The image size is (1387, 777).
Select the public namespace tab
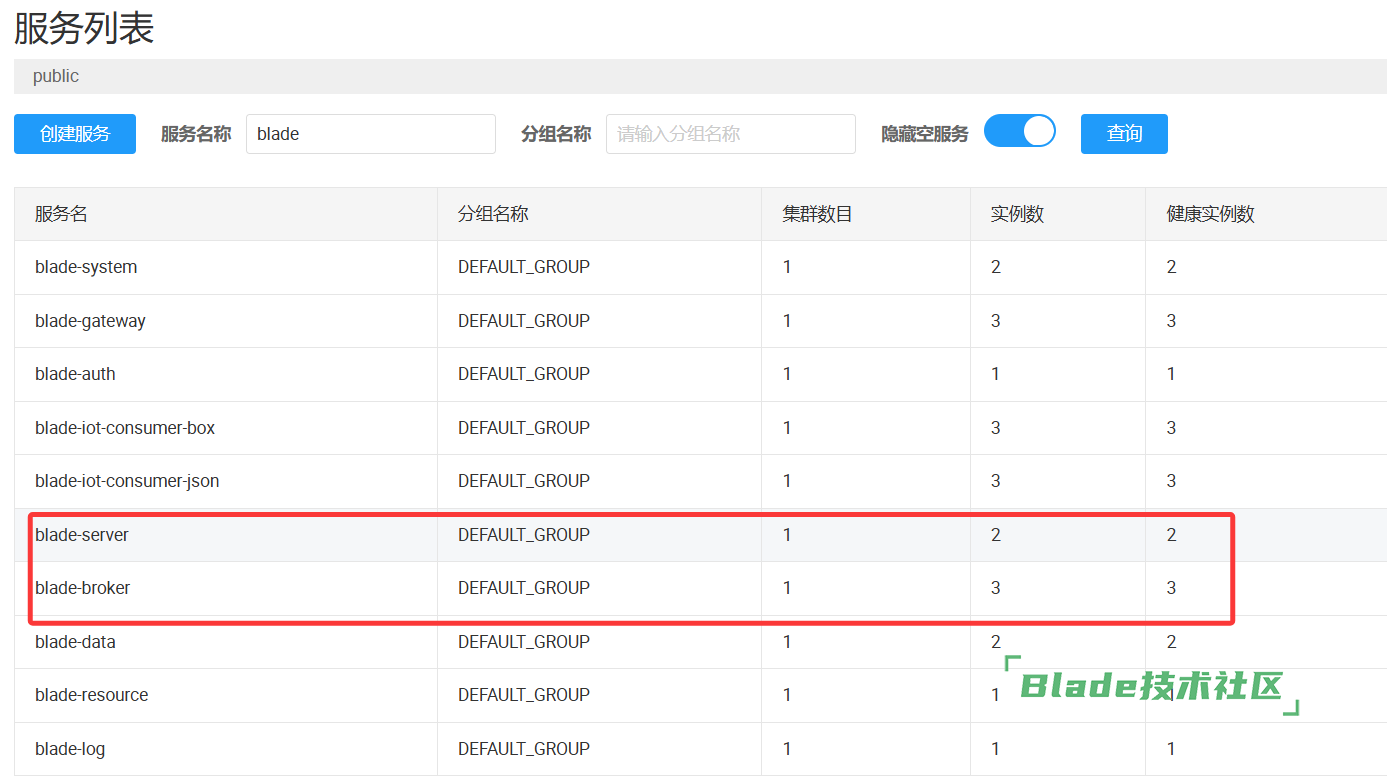click(x=56, y=76)
